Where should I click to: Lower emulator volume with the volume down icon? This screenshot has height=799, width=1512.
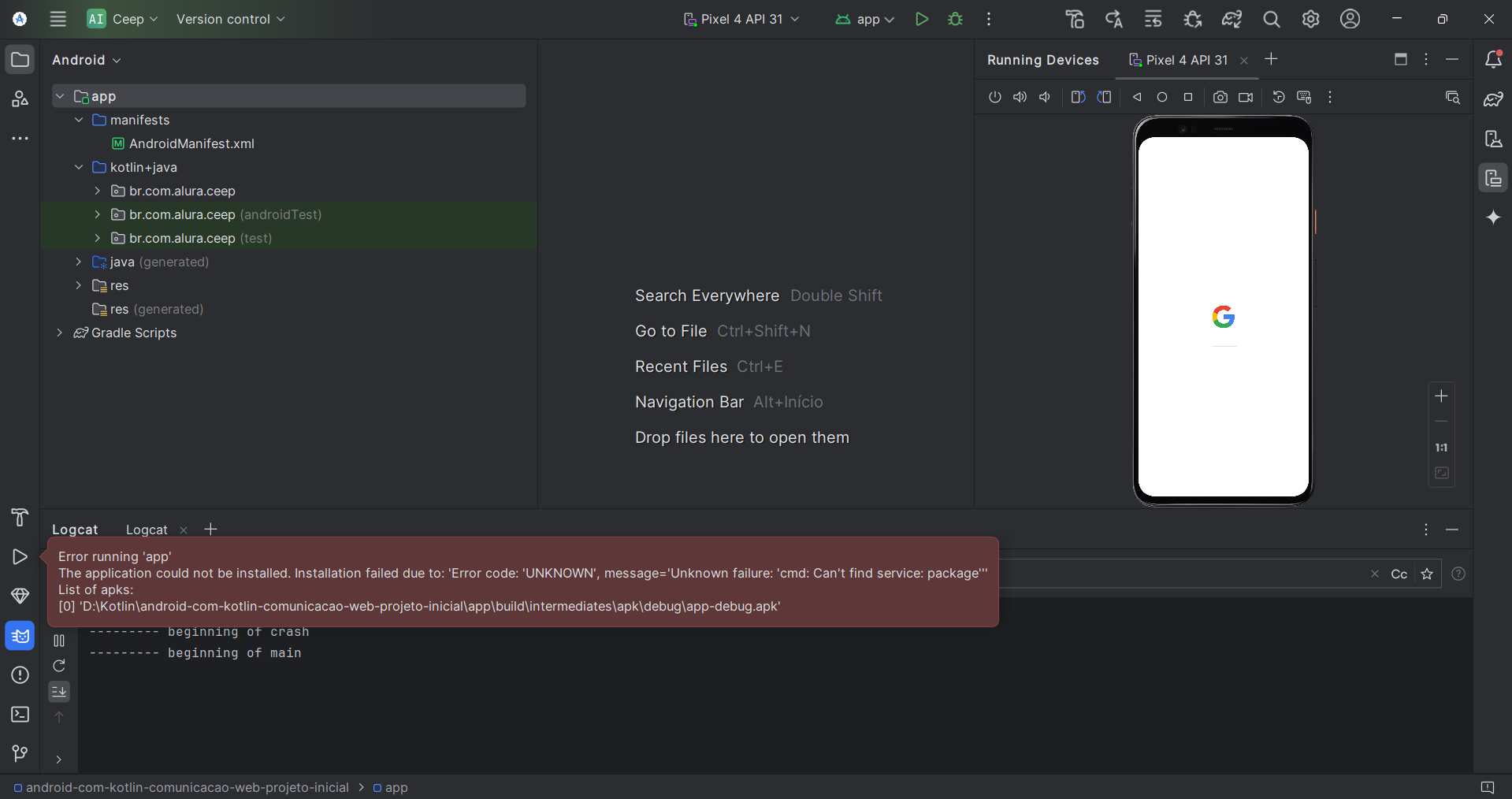click(1045, 97)
